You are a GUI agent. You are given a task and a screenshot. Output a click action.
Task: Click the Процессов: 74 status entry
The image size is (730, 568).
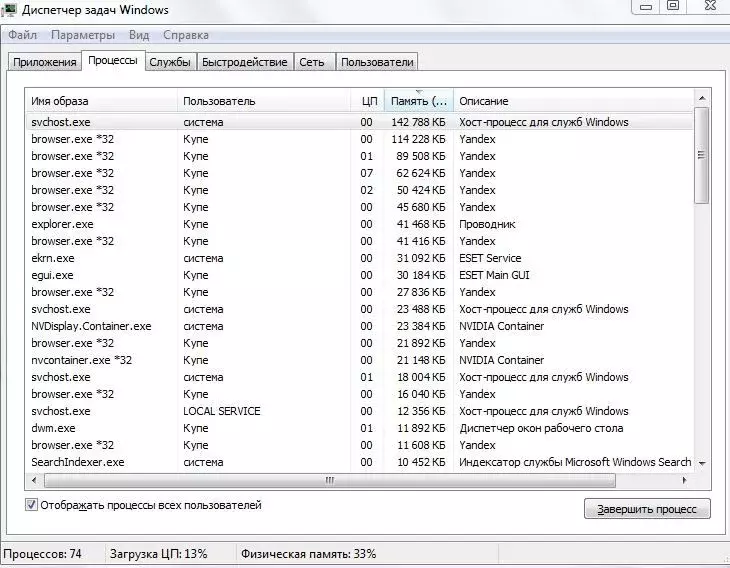pyautogui.click(x=42, y=554)
